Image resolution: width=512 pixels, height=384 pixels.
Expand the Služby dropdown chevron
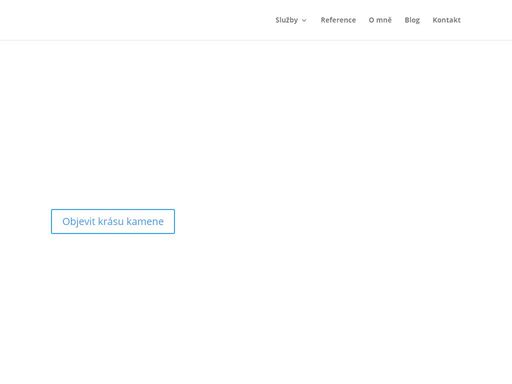304,20
